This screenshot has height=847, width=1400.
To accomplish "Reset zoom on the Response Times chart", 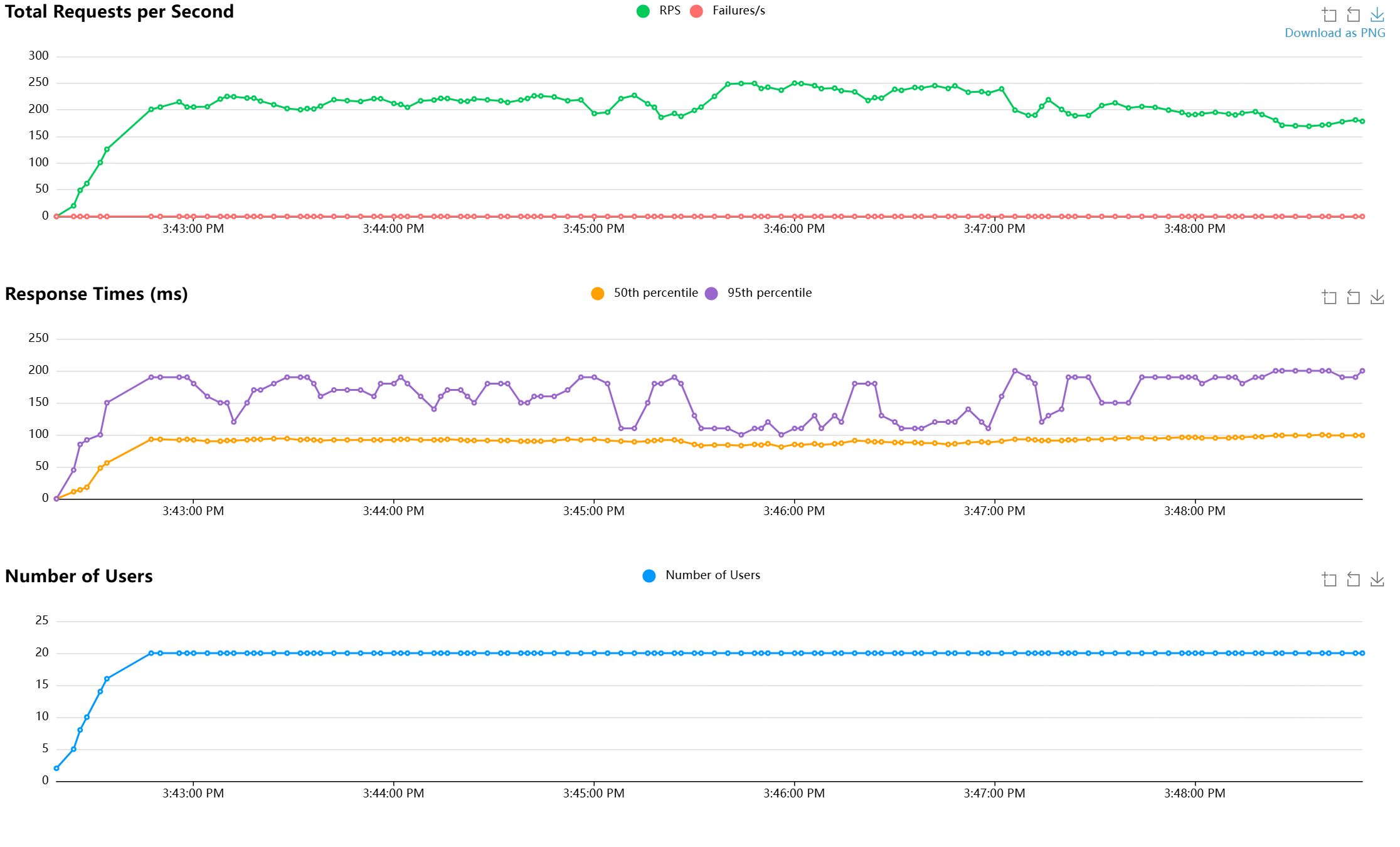I will click(1353, 297).
